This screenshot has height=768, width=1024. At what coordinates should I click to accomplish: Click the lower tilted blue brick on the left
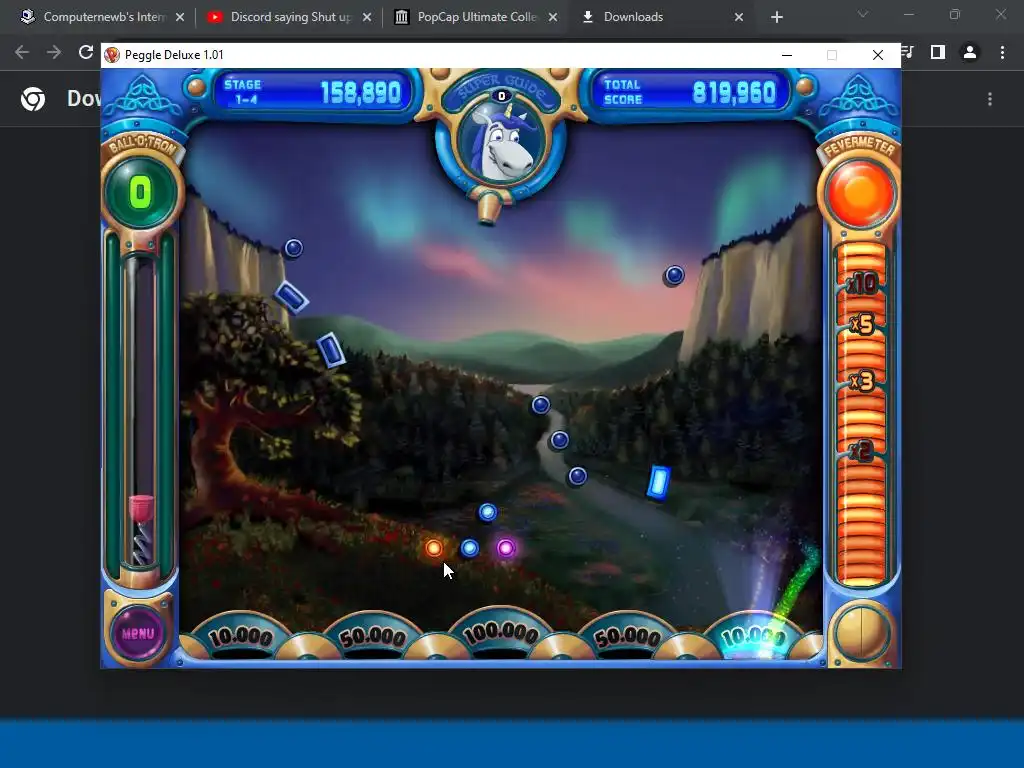point(330,350)
